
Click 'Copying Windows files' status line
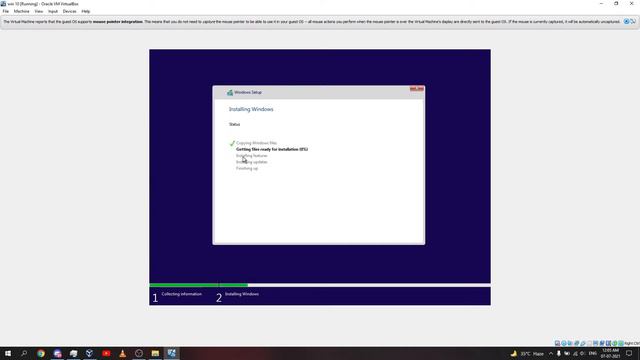[256, 143]
